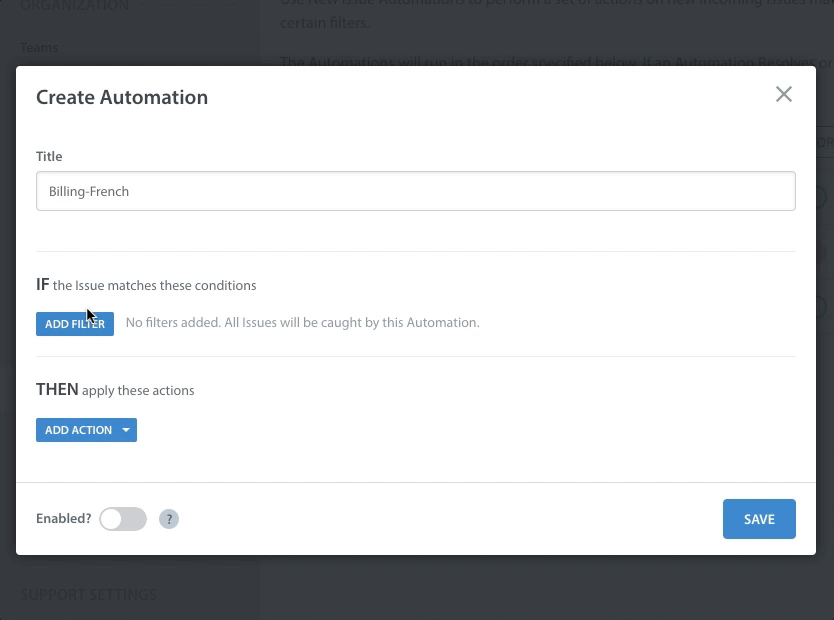Click the Title field label

click(49, 156)
